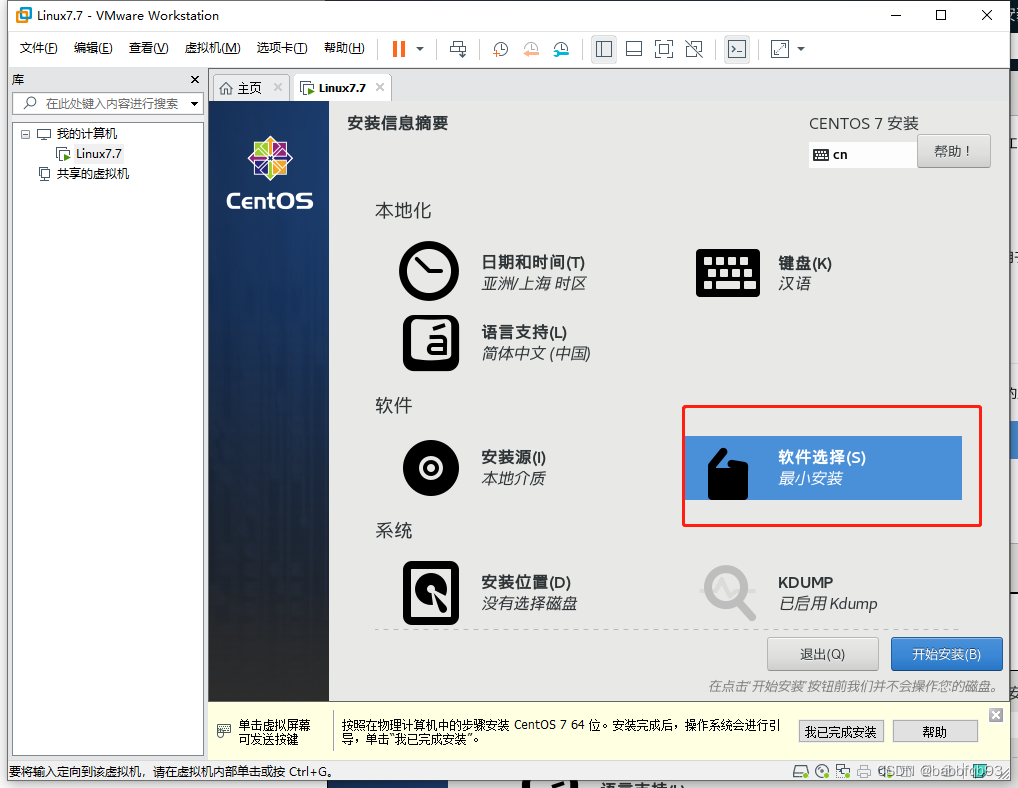The height and width of the screenshot is (788, 1018).
Task: Click the VMware Workstation title bar icon
Action: (x=23, y=15)
